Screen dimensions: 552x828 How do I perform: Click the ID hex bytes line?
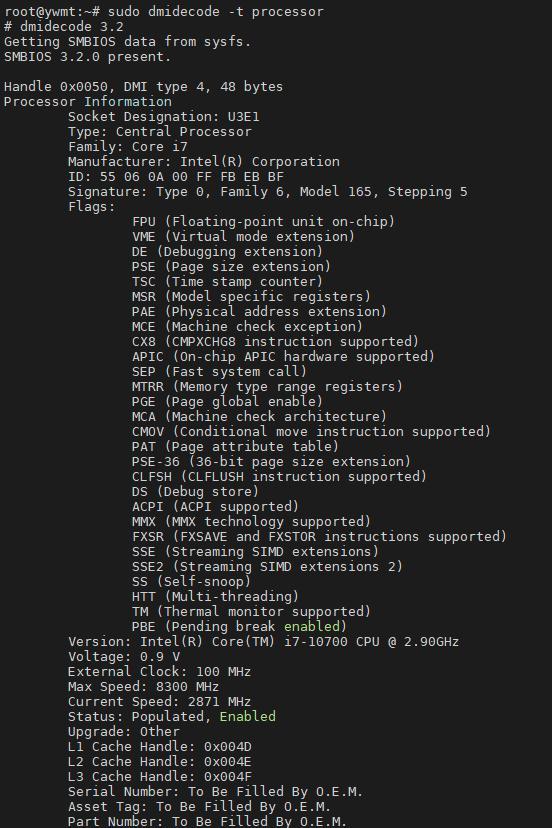click(176, 176)
